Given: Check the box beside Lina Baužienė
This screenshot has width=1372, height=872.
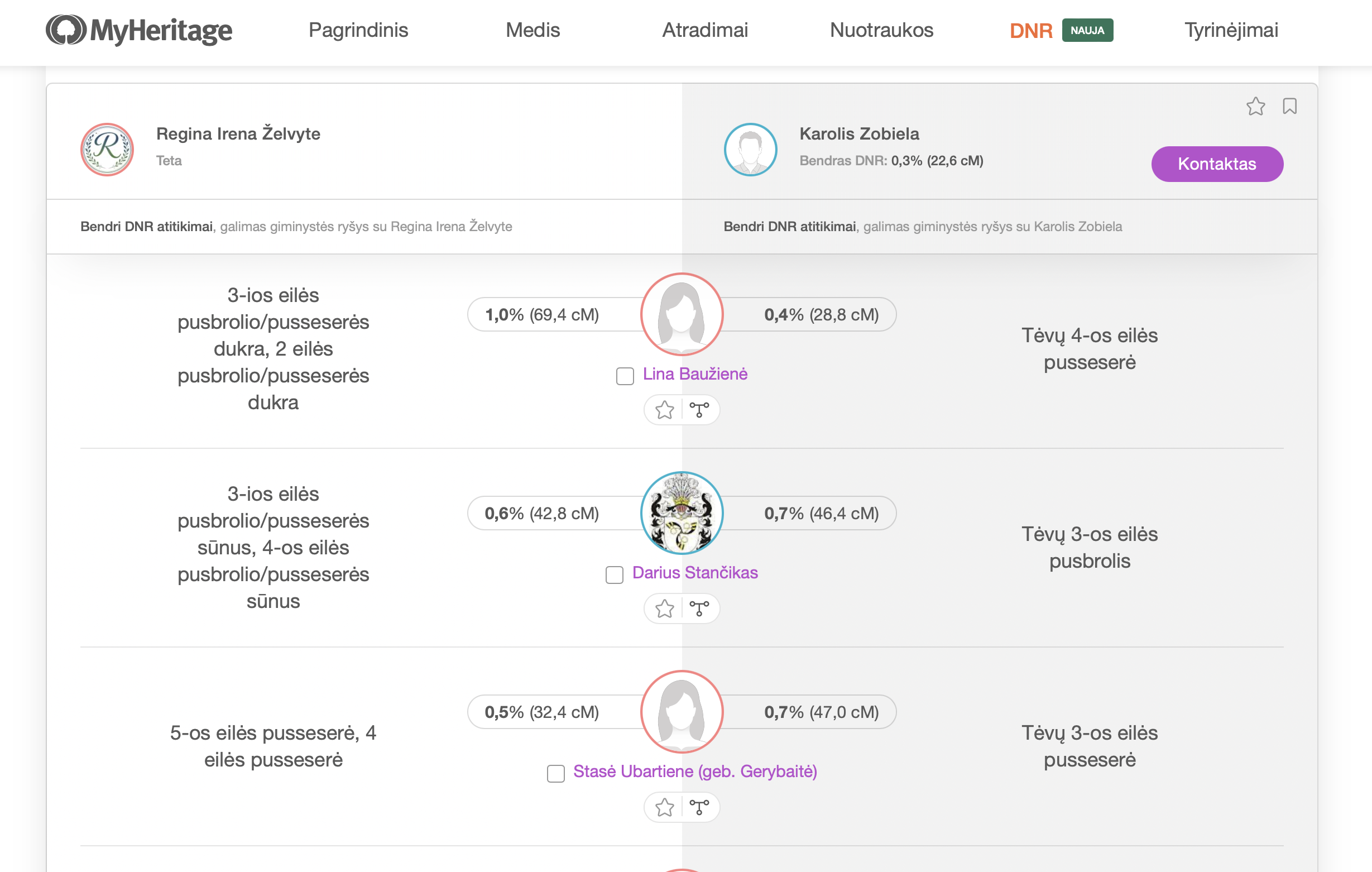Looking at the screenshot, I should 625,376.
